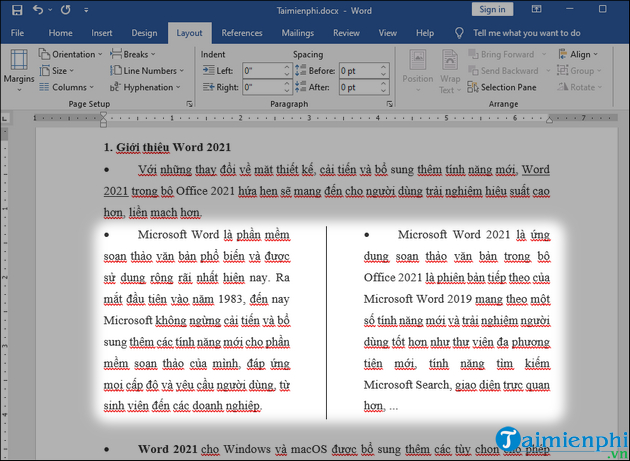Switch to the View tab
This screenshot has width=630, height=461.
click(x=388, y=33)
